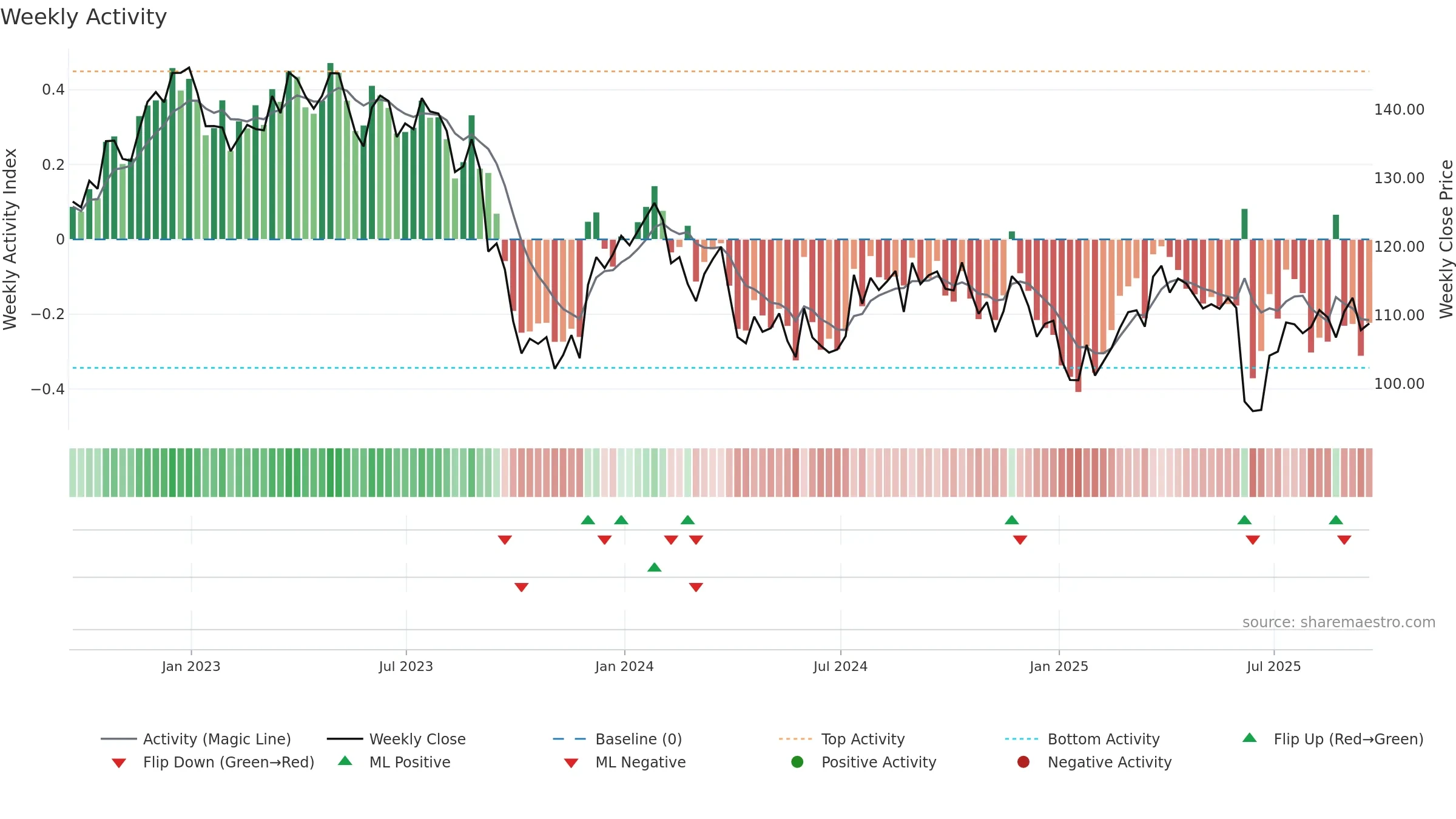The height and width of the screenshot is (819, 1456).
Task: Click the dark red circle icon for Negative Activity
Action: tap(1023, 762)
